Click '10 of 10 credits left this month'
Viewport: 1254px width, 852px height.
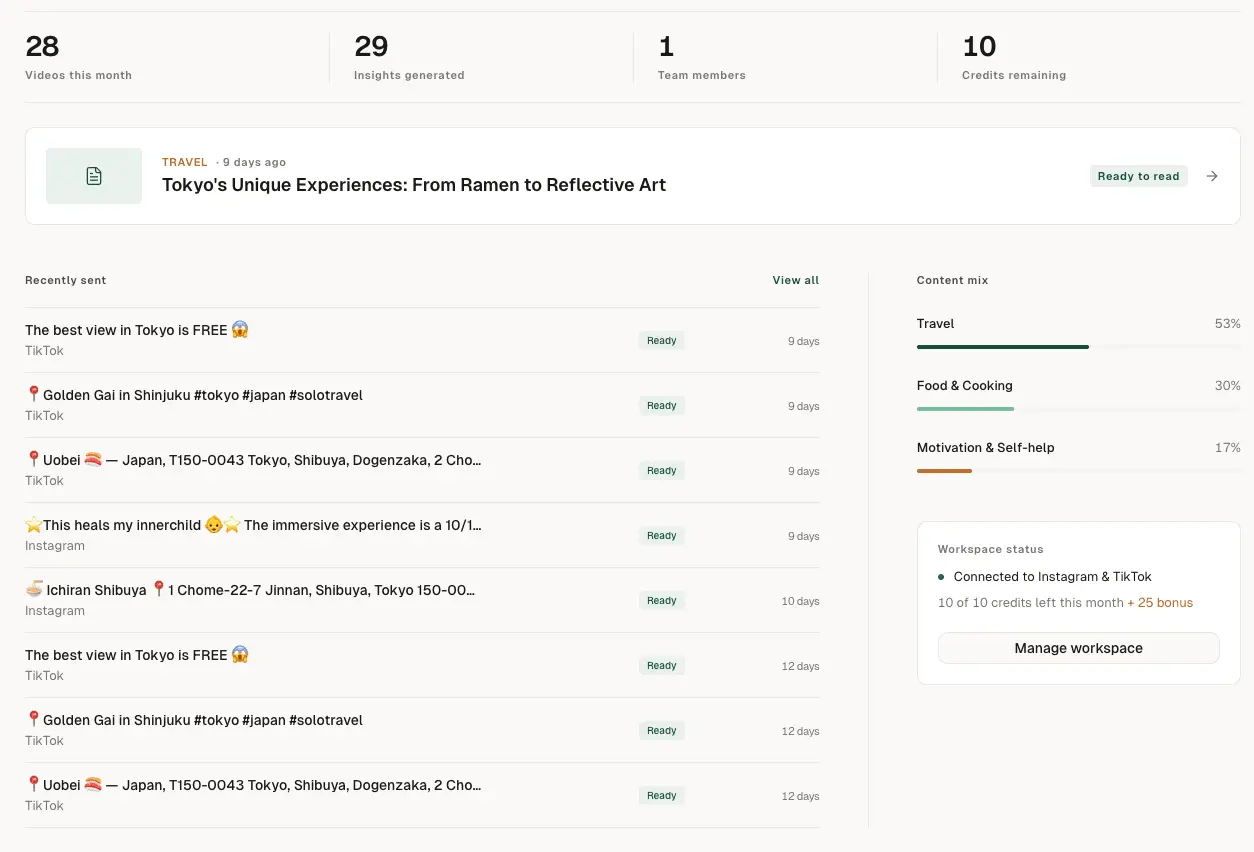pos(1030,603)
